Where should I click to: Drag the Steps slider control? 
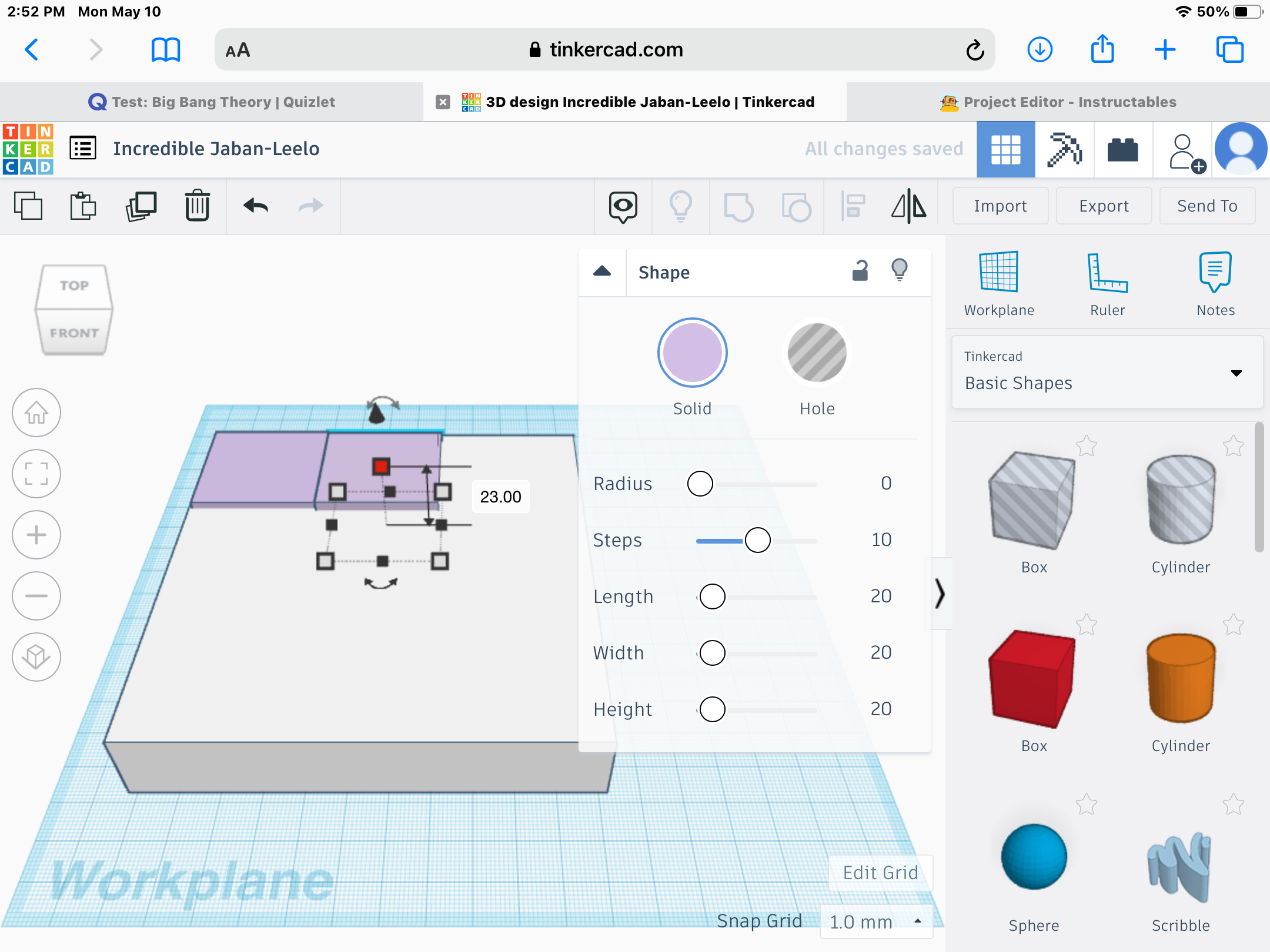point(756,540)
